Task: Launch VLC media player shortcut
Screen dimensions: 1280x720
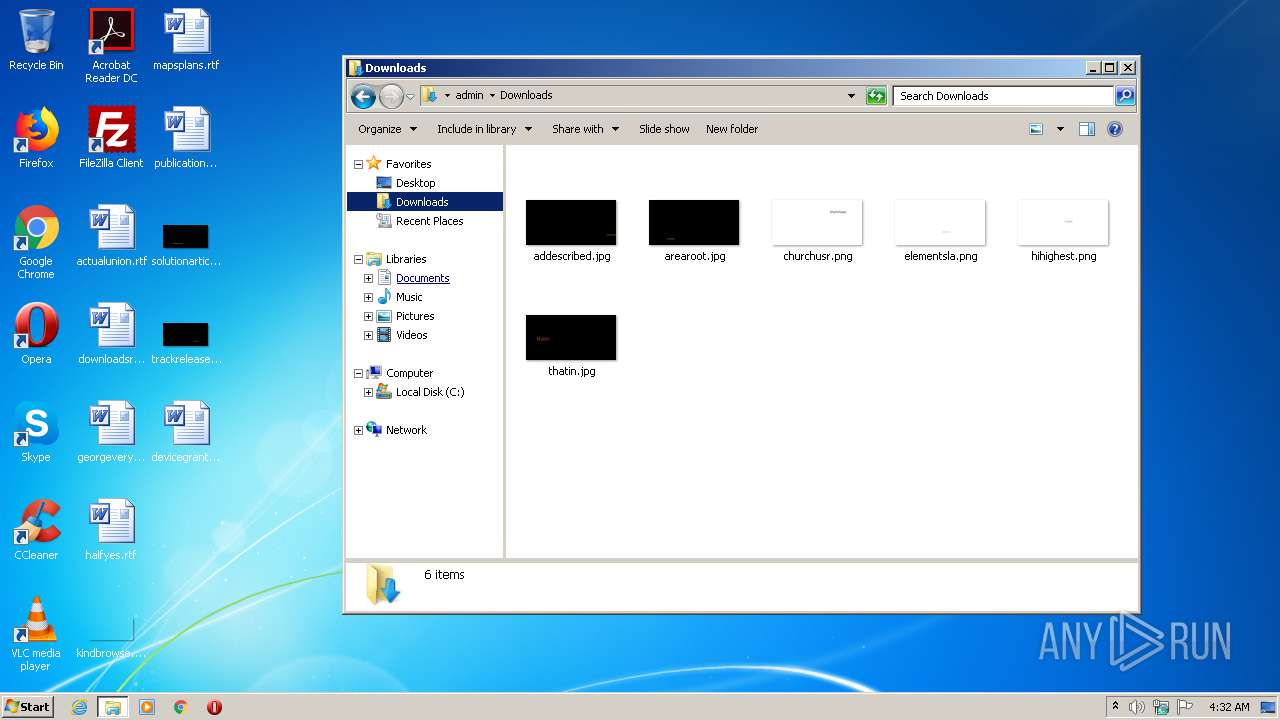Action: (x=36, y=634)
